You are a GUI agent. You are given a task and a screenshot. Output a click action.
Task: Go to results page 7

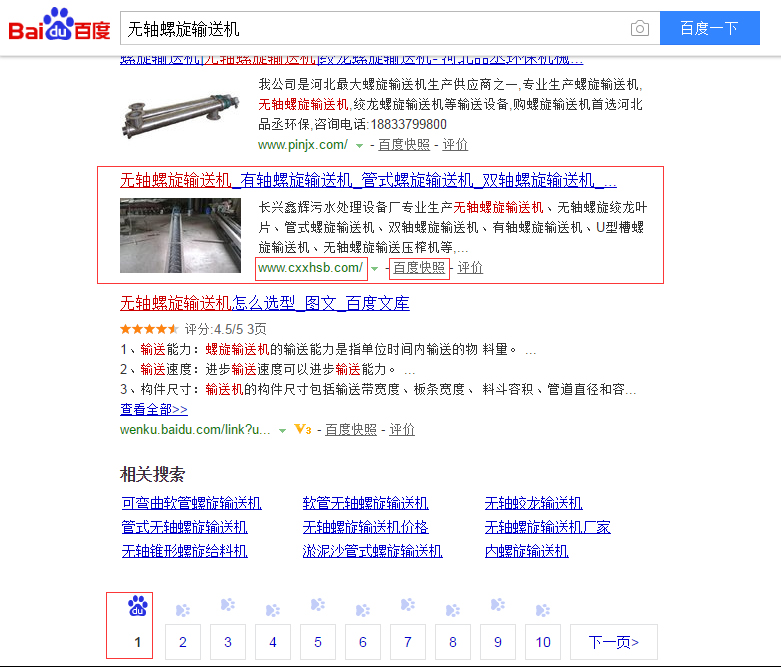pyautogui.click(x=408, y=642)
